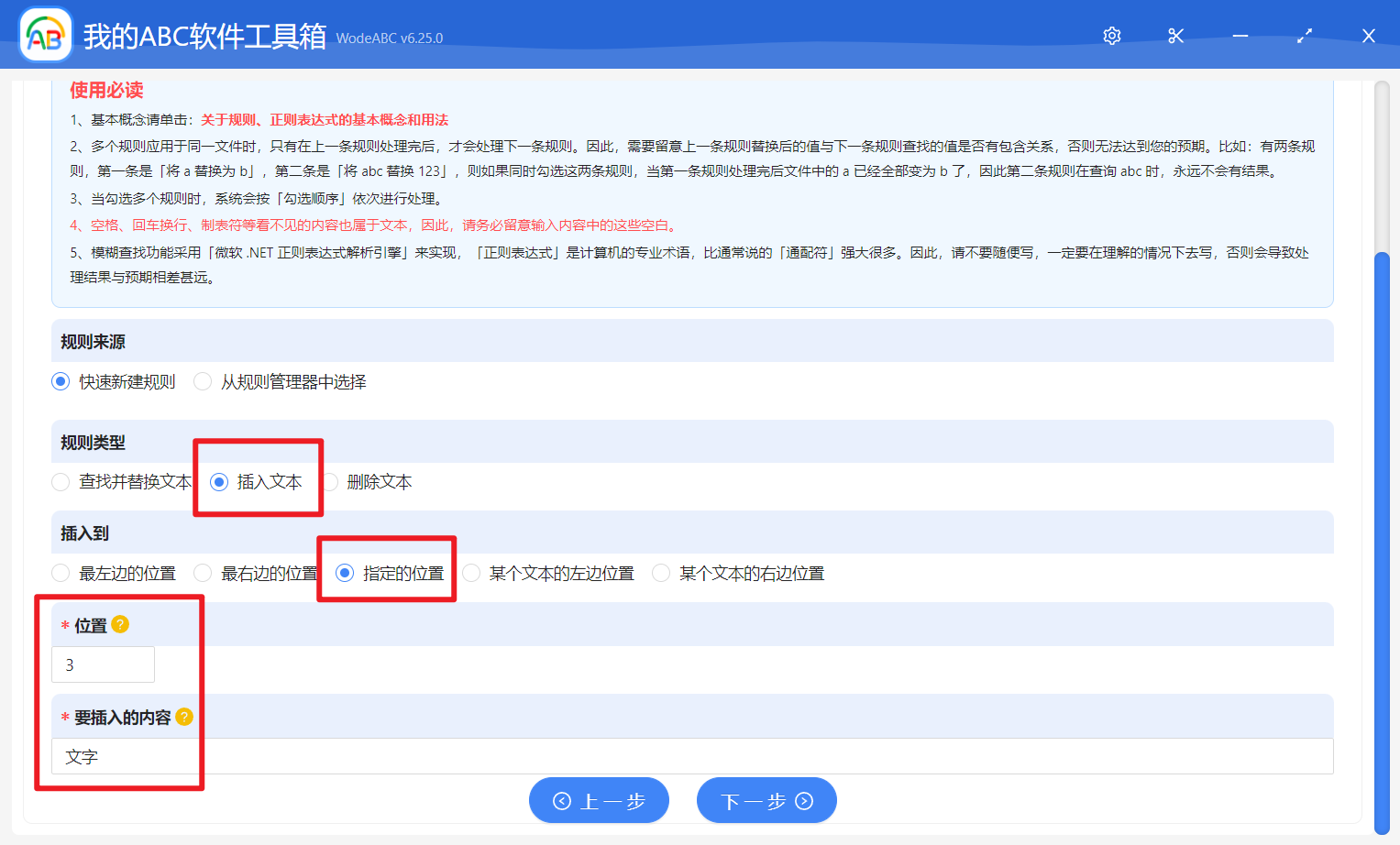Image resolution: width=1400 pixels, height=845 pixels.
Task: Select the 快速新建规则 radio option
Action: coord(60,381)
